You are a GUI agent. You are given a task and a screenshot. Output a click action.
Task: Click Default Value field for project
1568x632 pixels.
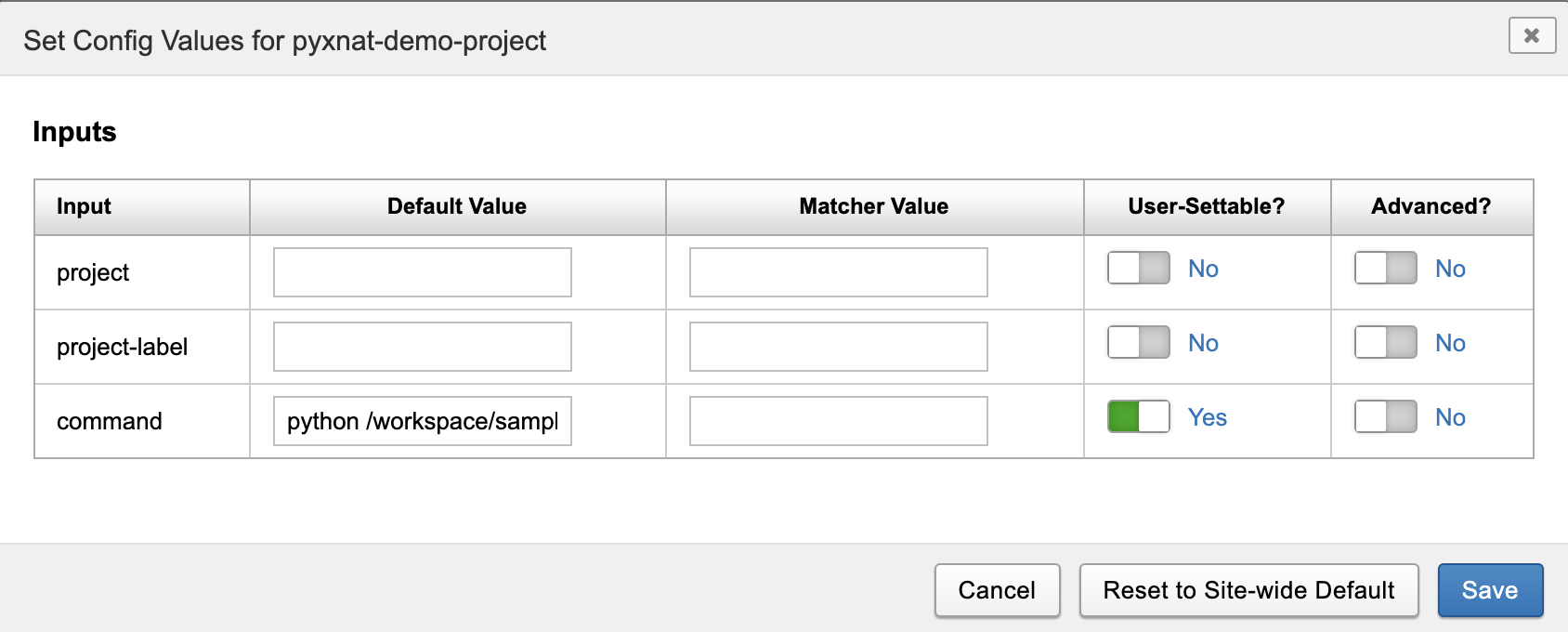coord(422,272)
